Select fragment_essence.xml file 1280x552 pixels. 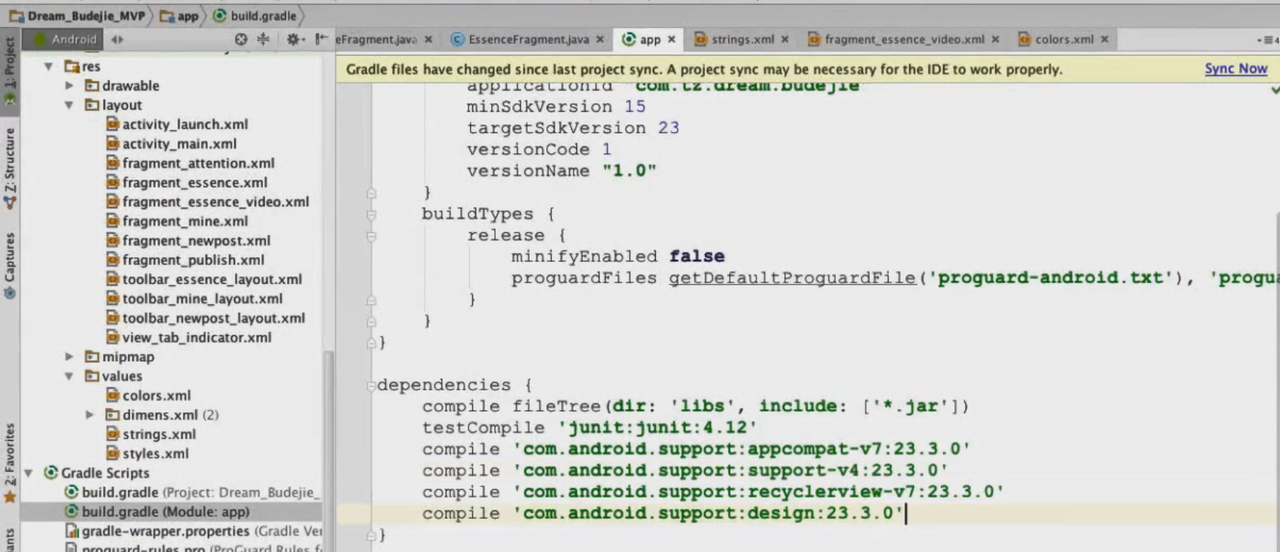(194, 183)
